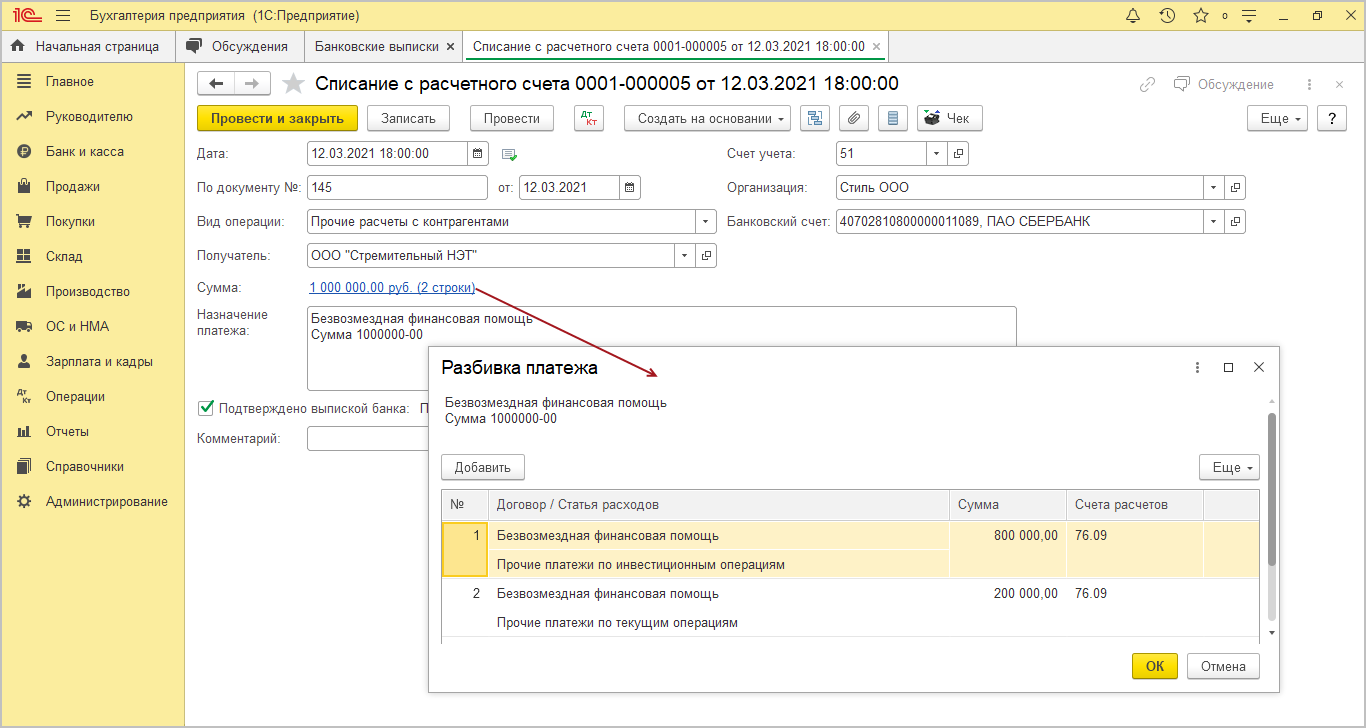Open the Создать на основании dropdown
This screenshot has width=1366, height=728.
707,118
